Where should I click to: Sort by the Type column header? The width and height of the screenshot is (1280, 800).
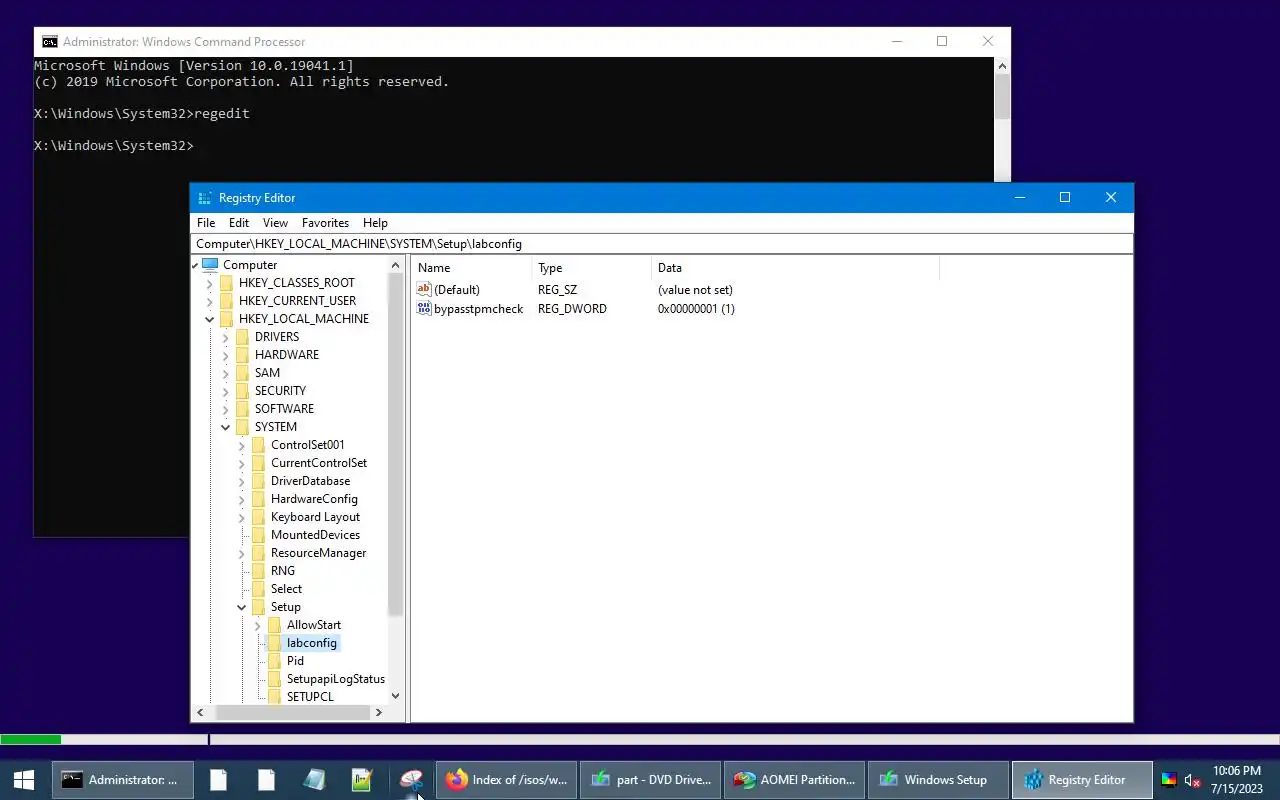coord(592,268)
